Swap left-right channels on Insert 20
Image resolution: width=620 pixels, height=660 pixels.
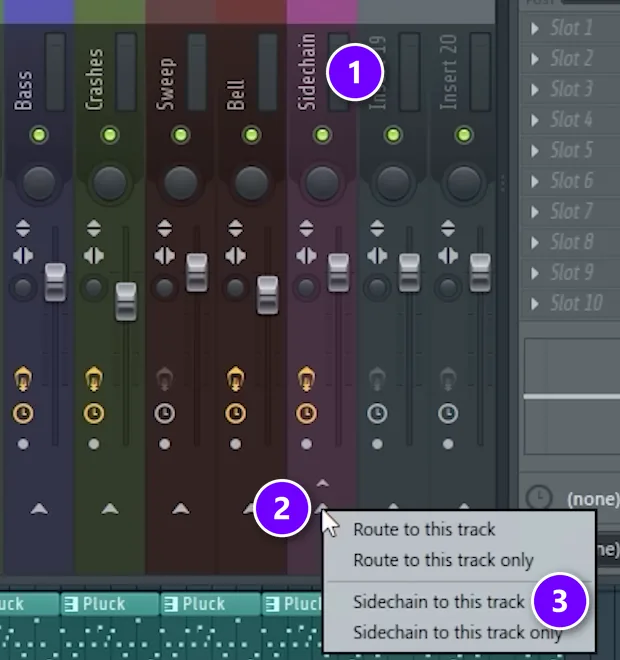(x=448, y=255)
